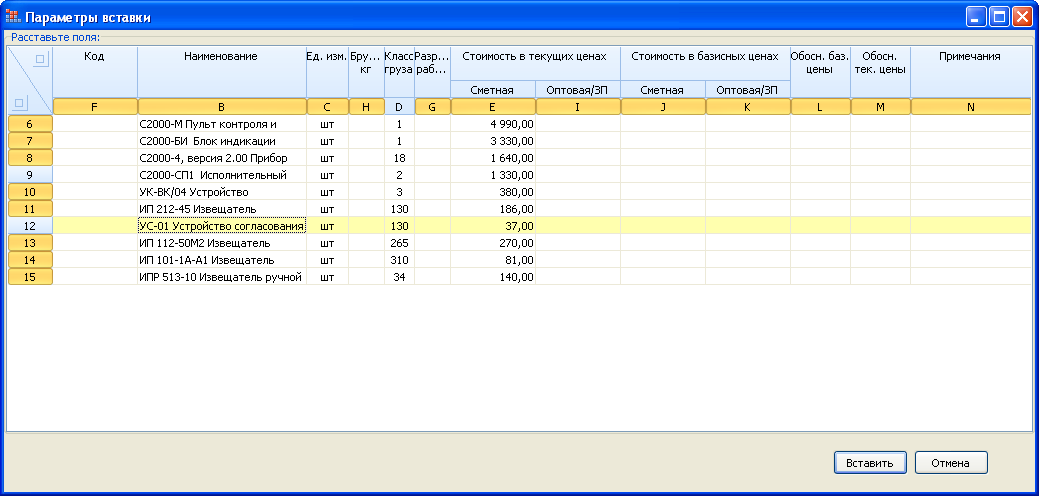Click the top-right corner square icon in the grid corner
This screenshot has height=496, width=1039.
click(x=40, y=59)
